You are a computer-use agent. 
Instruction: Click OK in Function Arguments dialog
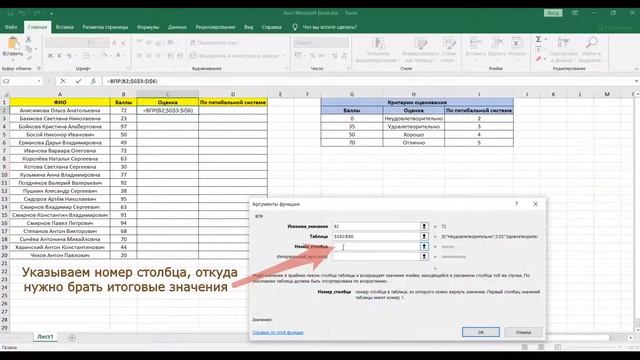[x=481, y=332]
